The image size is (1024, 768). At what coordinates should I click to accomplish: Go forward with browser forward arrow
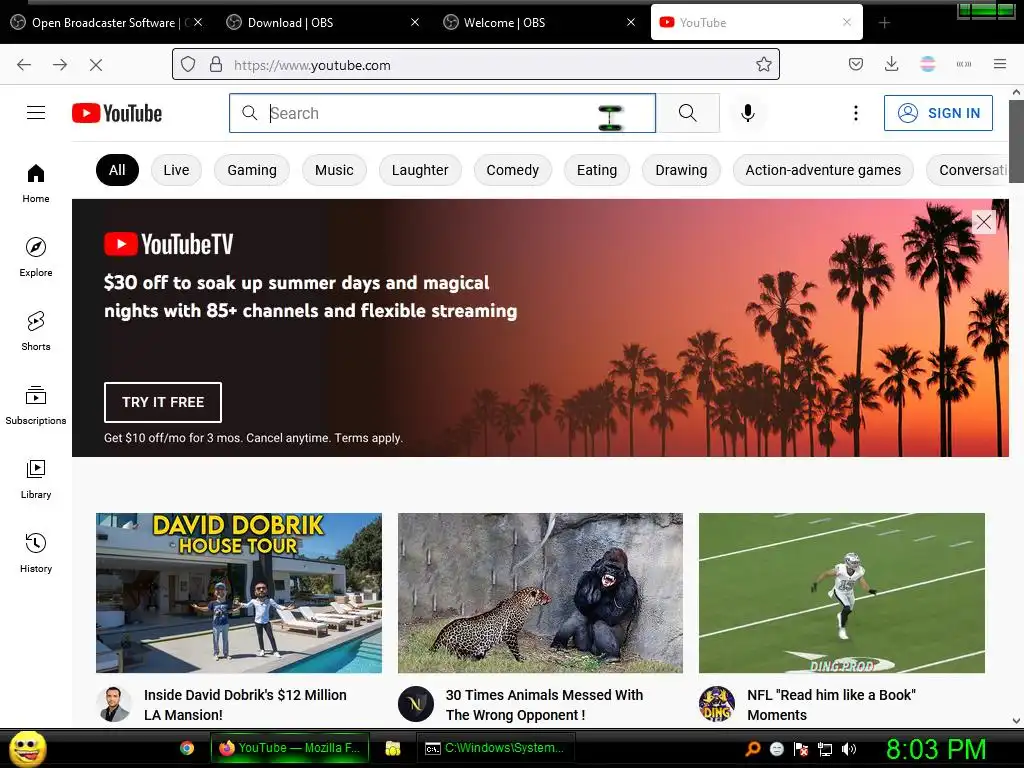pyautogui.click(x=60, y=65)
